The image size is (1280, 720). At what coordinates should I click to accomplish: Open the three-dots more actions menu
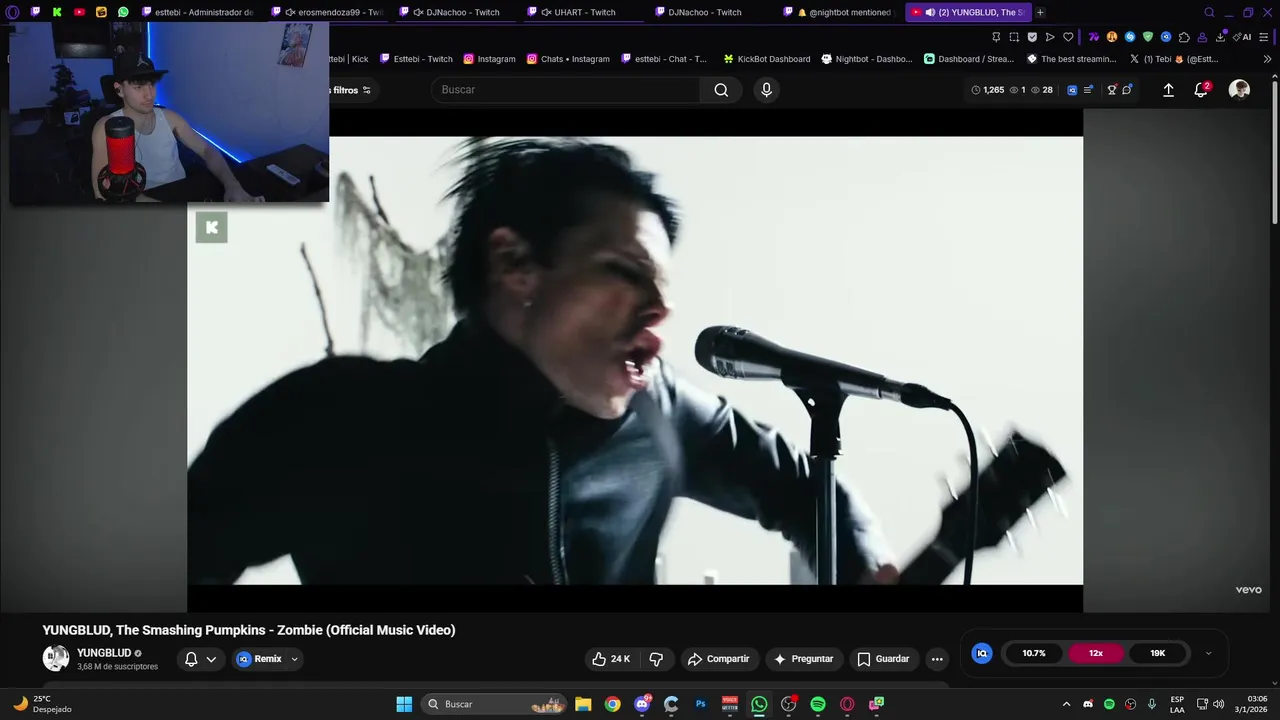click(x=937, y=659)
